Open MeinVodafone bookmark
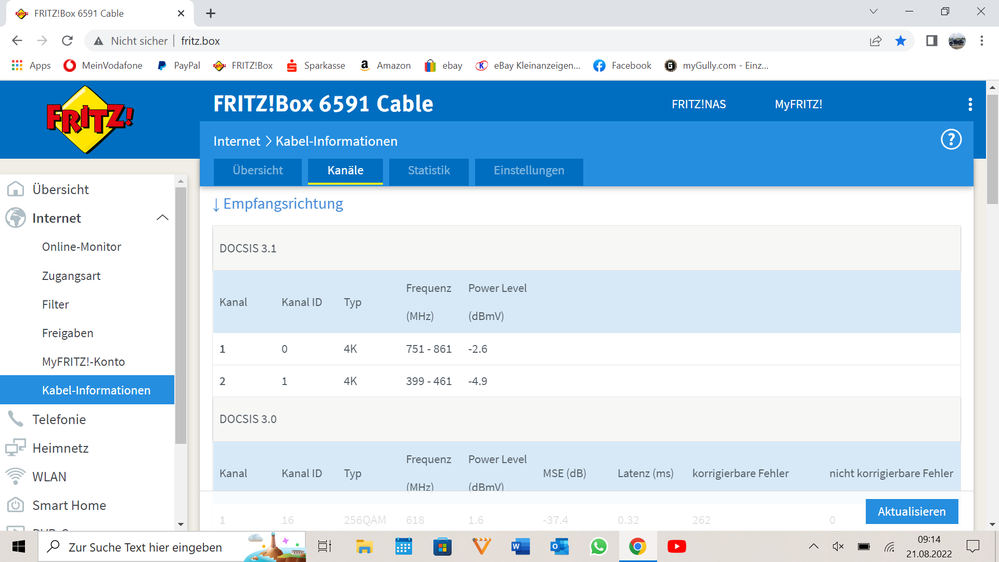999x562 pixels. coord(103,66)
